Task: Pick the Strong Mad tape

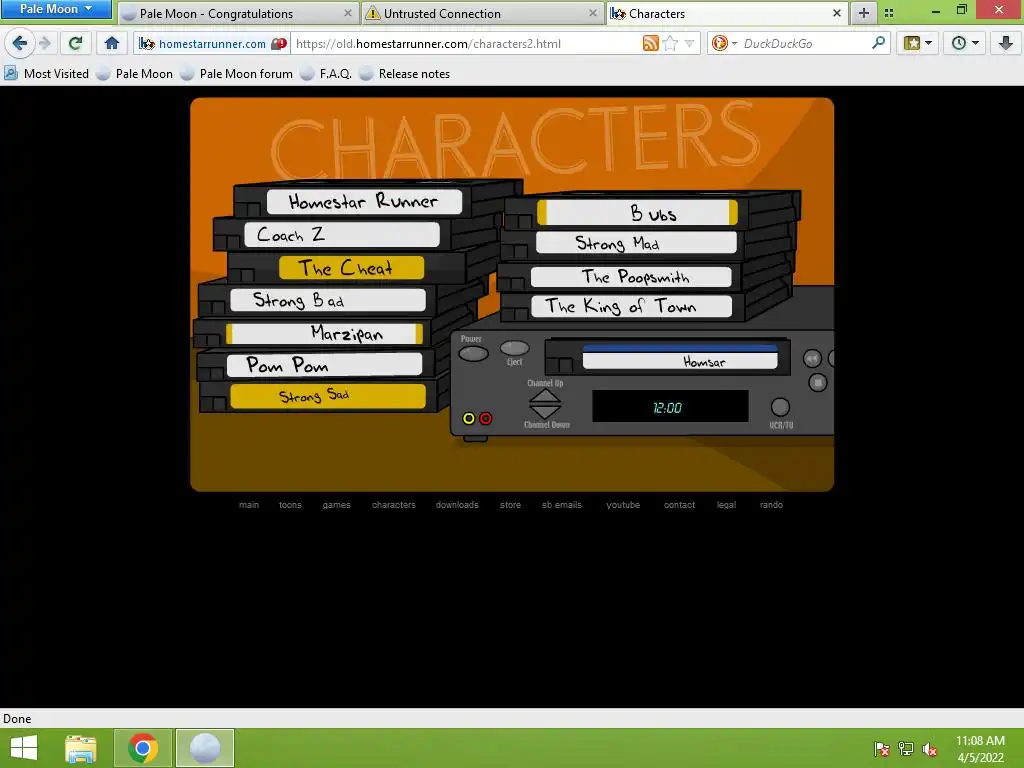Action: 636,243
